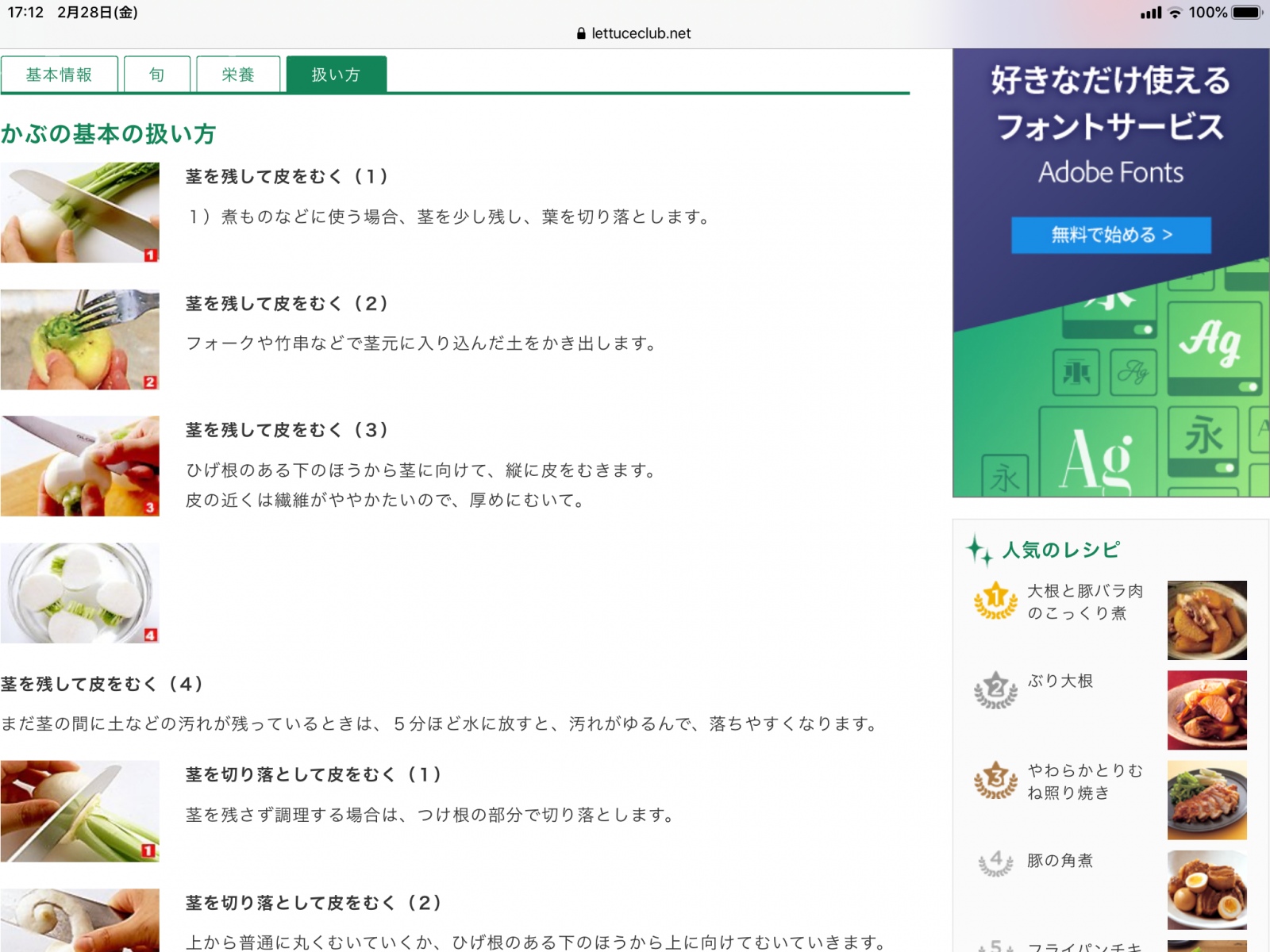1270x952 pixels.
Task: Open step 1 photo of cutting turnip leaves
Action: (80, 213)
